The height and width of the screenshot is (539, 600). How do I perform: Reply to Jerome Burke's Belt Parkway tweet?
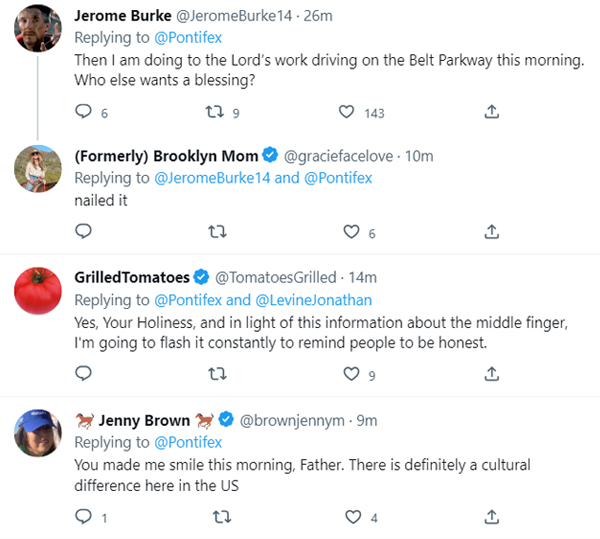click(x=84, y=113)
